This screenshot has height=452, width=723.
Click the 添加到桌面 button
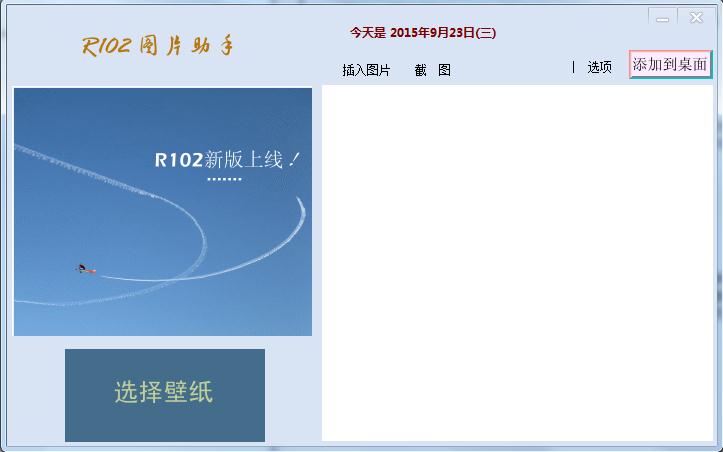(x=670, y=64)
